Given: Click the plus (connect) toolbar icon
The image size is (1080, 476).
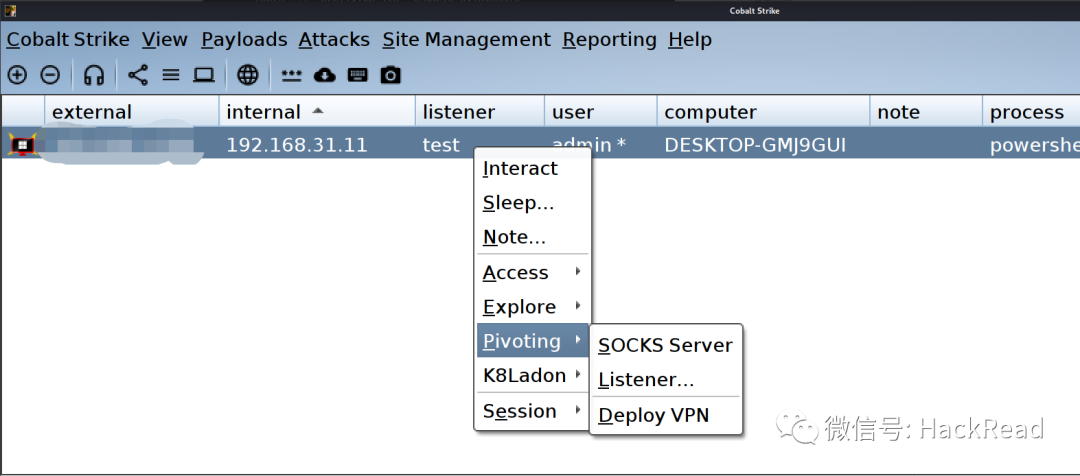Looking at the screenshot, I should point(17,74).
